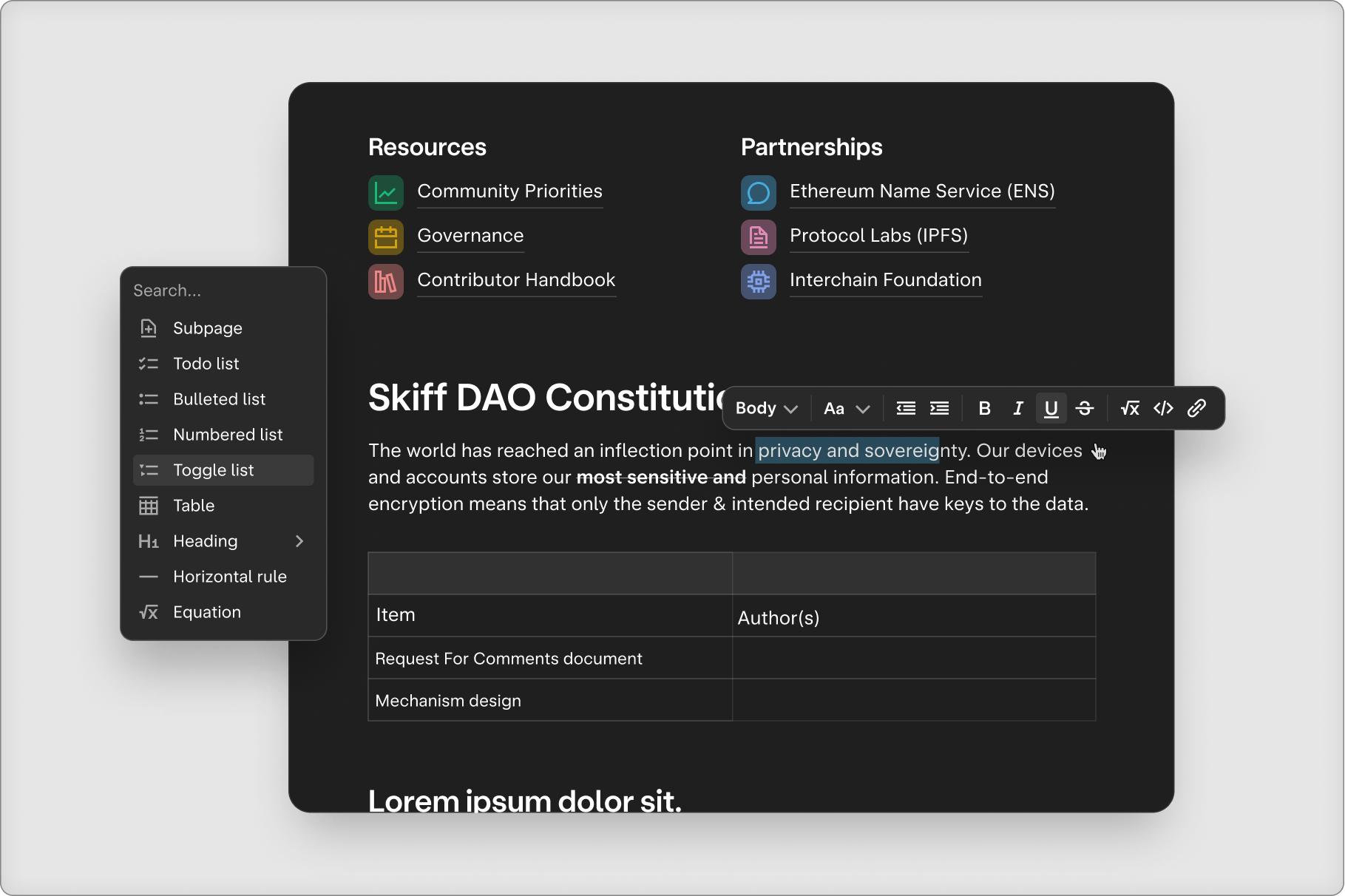The image size is (1345, 896).
Task: Click the Lorem ipsum dolor sit heading
Action: [525, 800]
